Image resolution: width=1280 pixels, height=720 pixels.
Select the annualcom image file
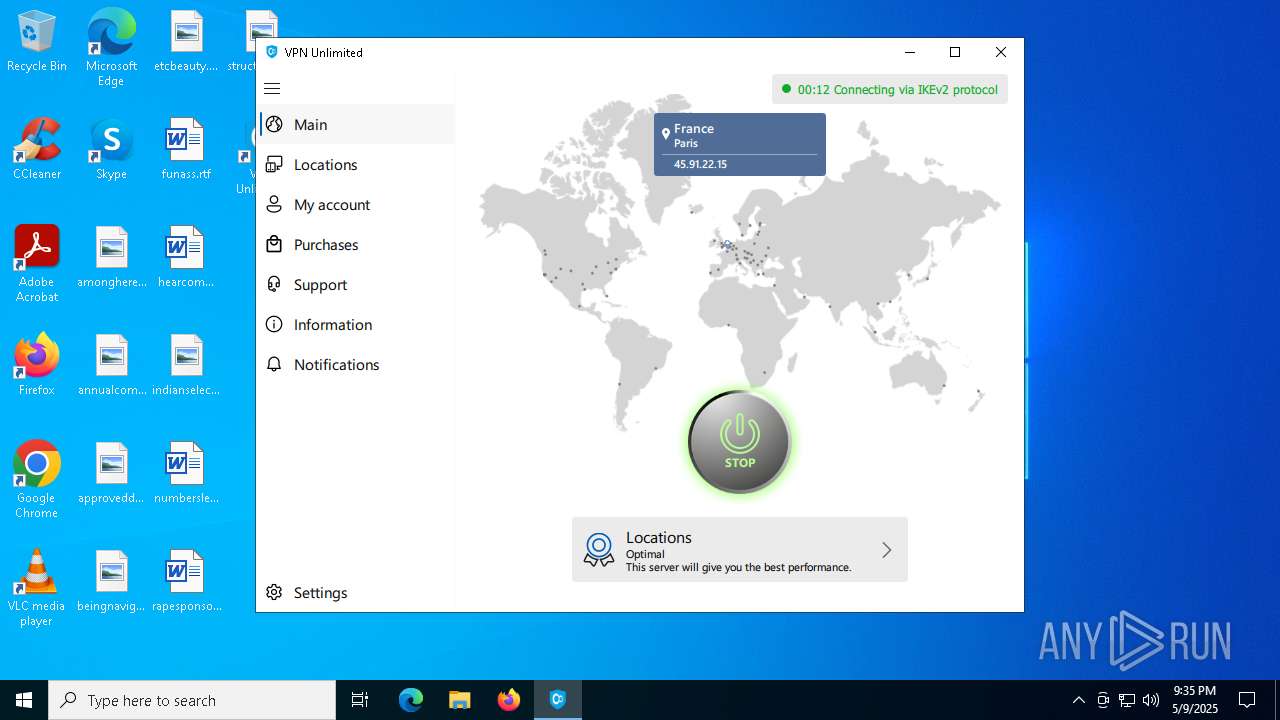[111, 365]
